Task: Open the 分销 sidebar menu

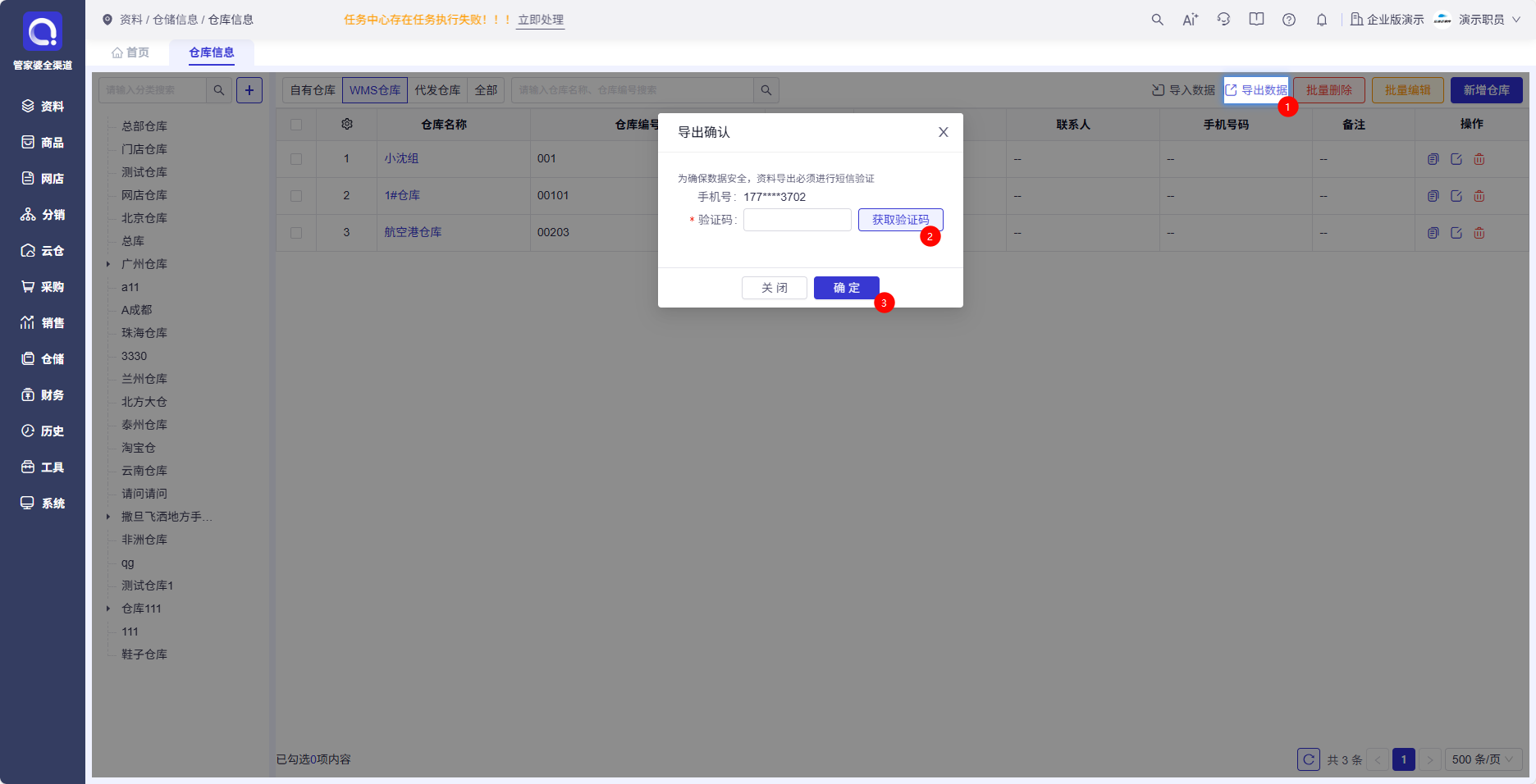Action: 43,215
